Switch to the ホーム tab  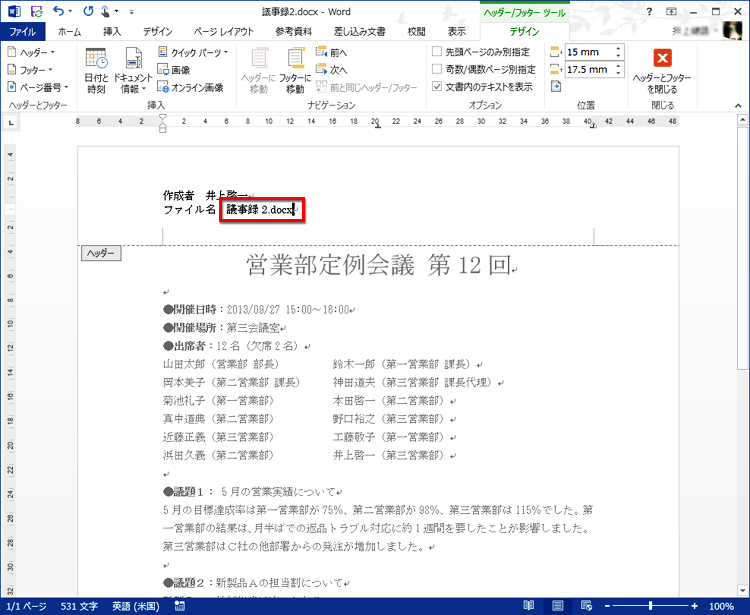pos(69,32)
